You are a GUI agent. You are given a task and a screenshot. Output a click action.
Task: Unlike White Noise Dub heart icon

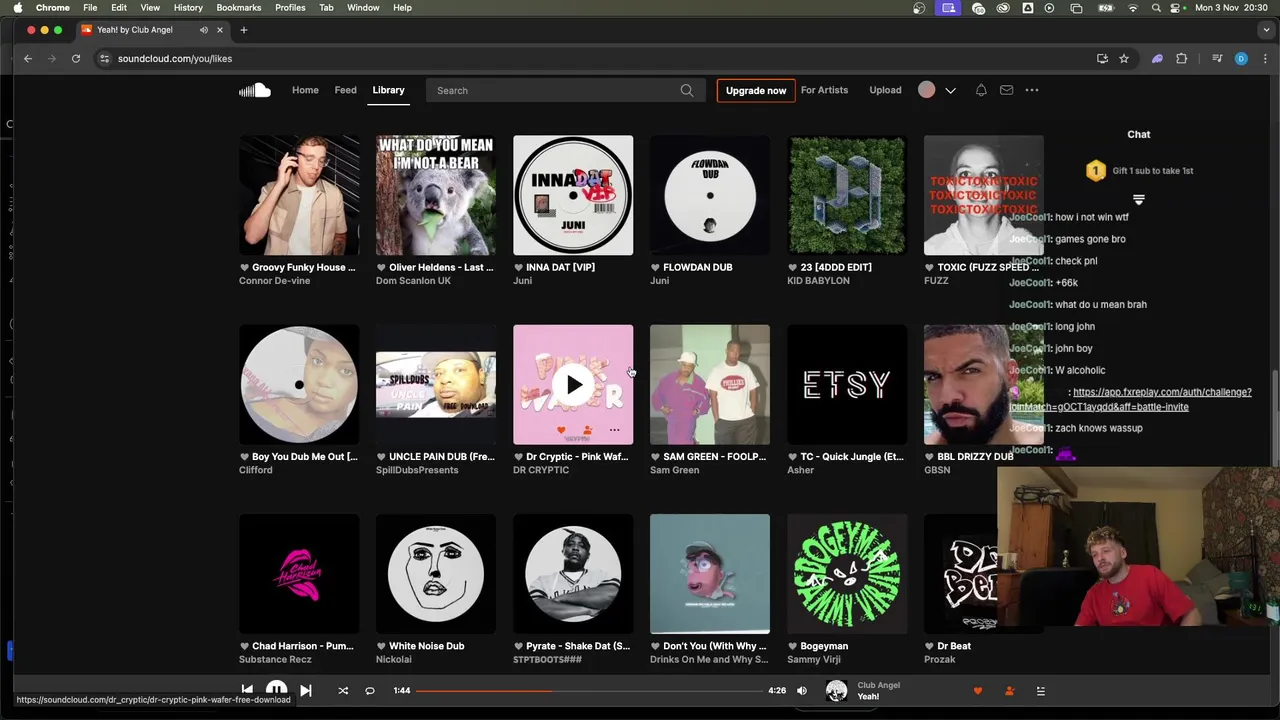pyautogui.click(x=381, y=646)
